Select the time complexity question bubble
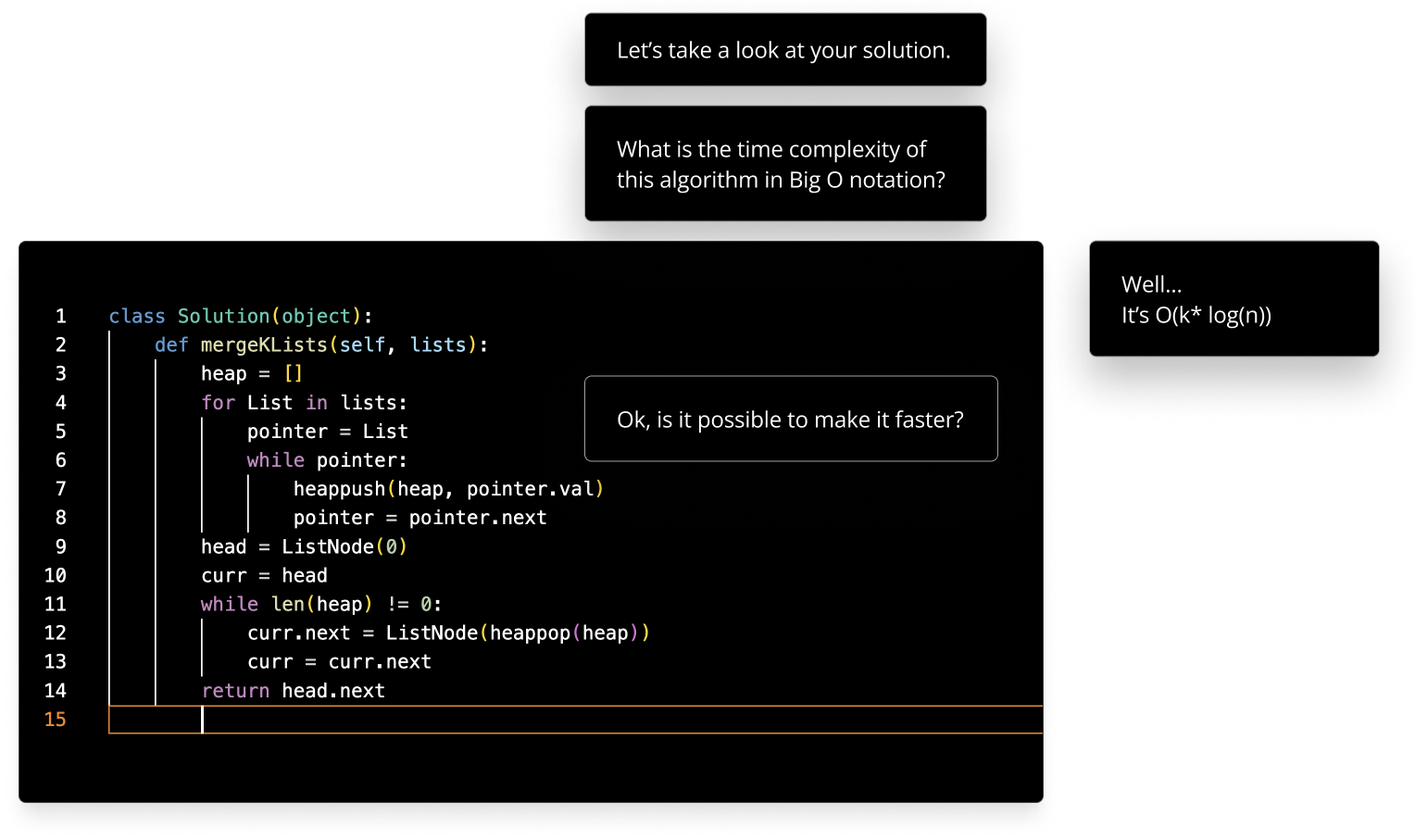 pyautogui.click(x=784, y=164)
